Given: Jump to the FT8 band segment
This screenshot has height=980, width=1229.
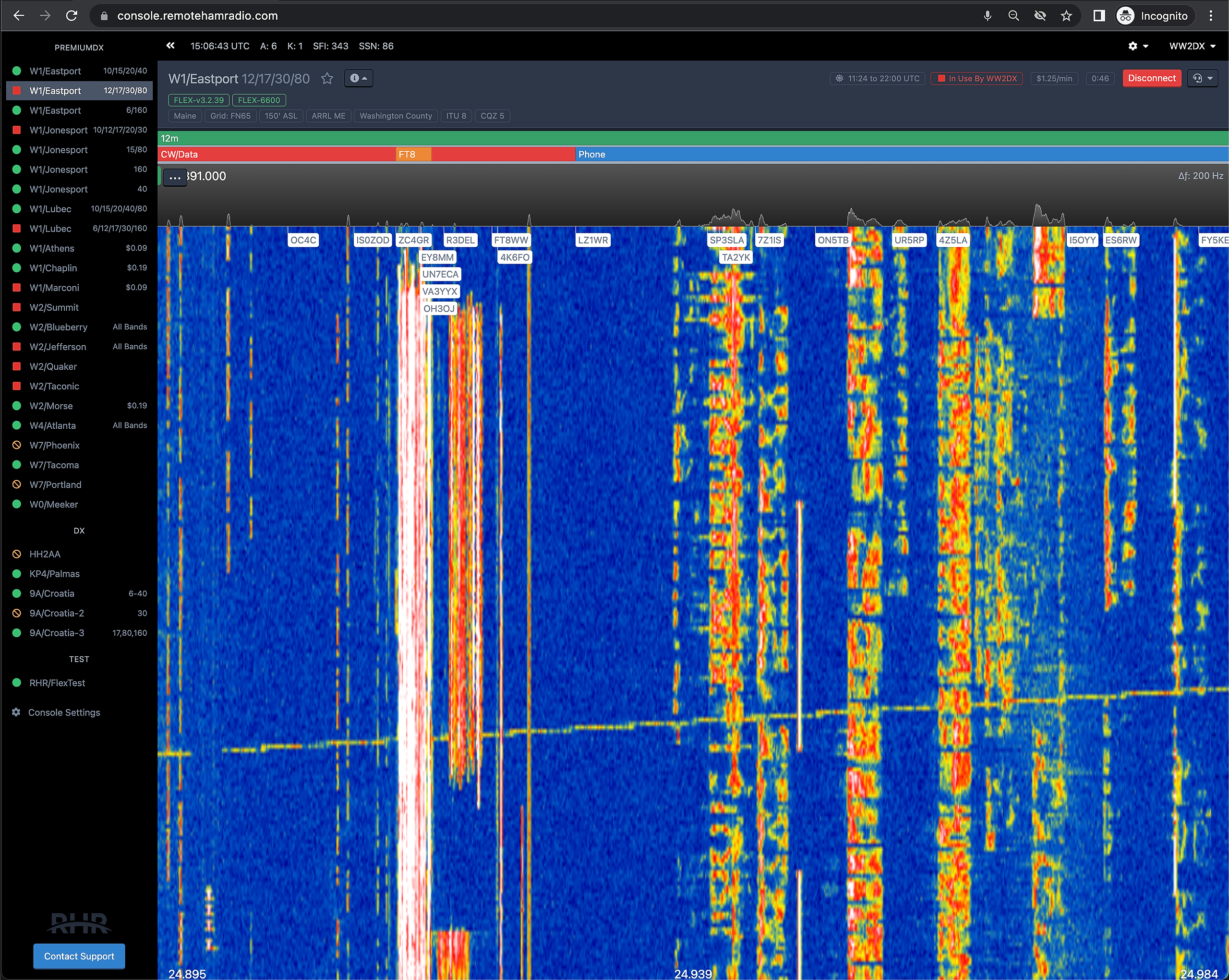Looking at the screenshot, I should pos(413,155).
